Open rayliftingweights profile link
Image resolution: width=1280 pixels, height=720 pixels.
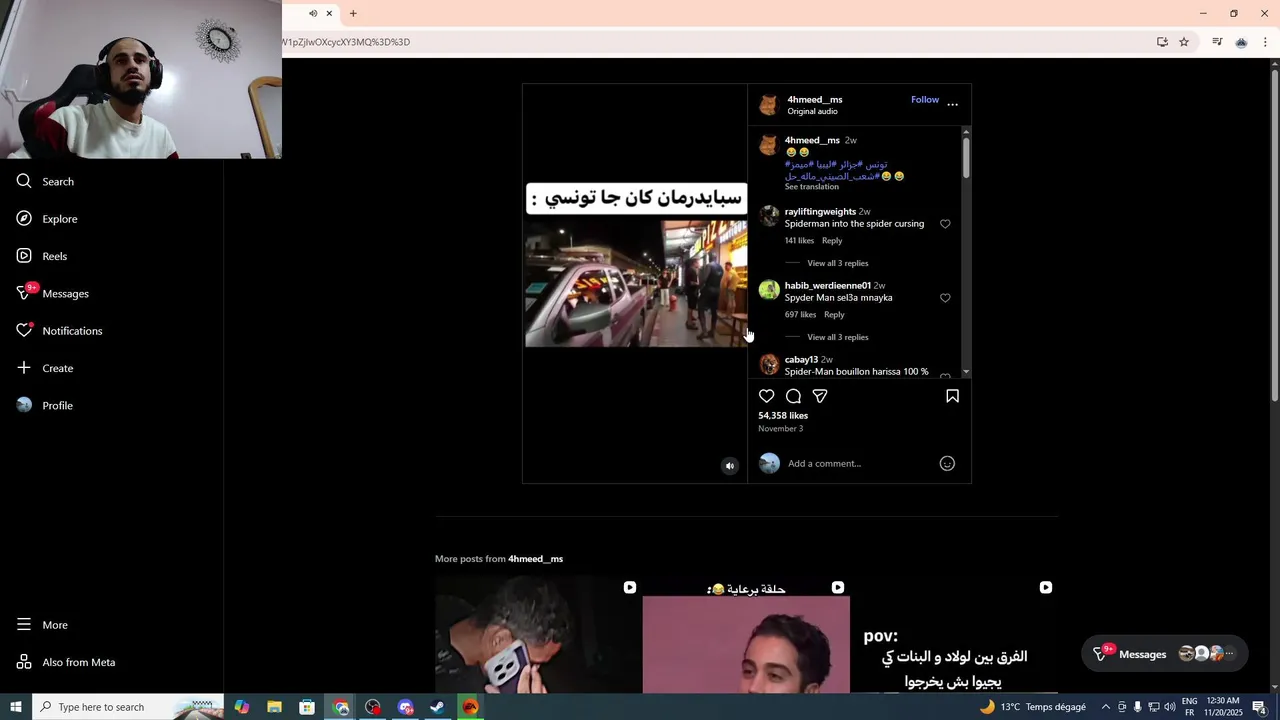[820, 212]
